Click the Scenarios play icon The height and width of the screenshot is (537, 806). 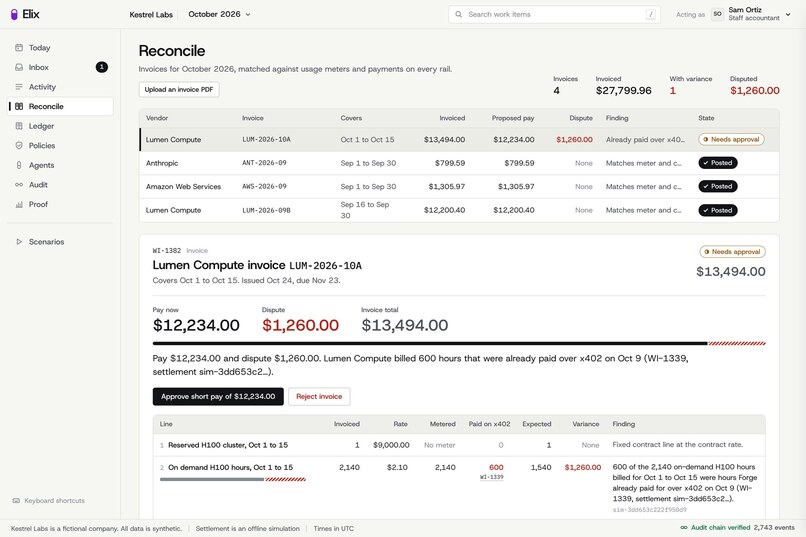point(19,242)
